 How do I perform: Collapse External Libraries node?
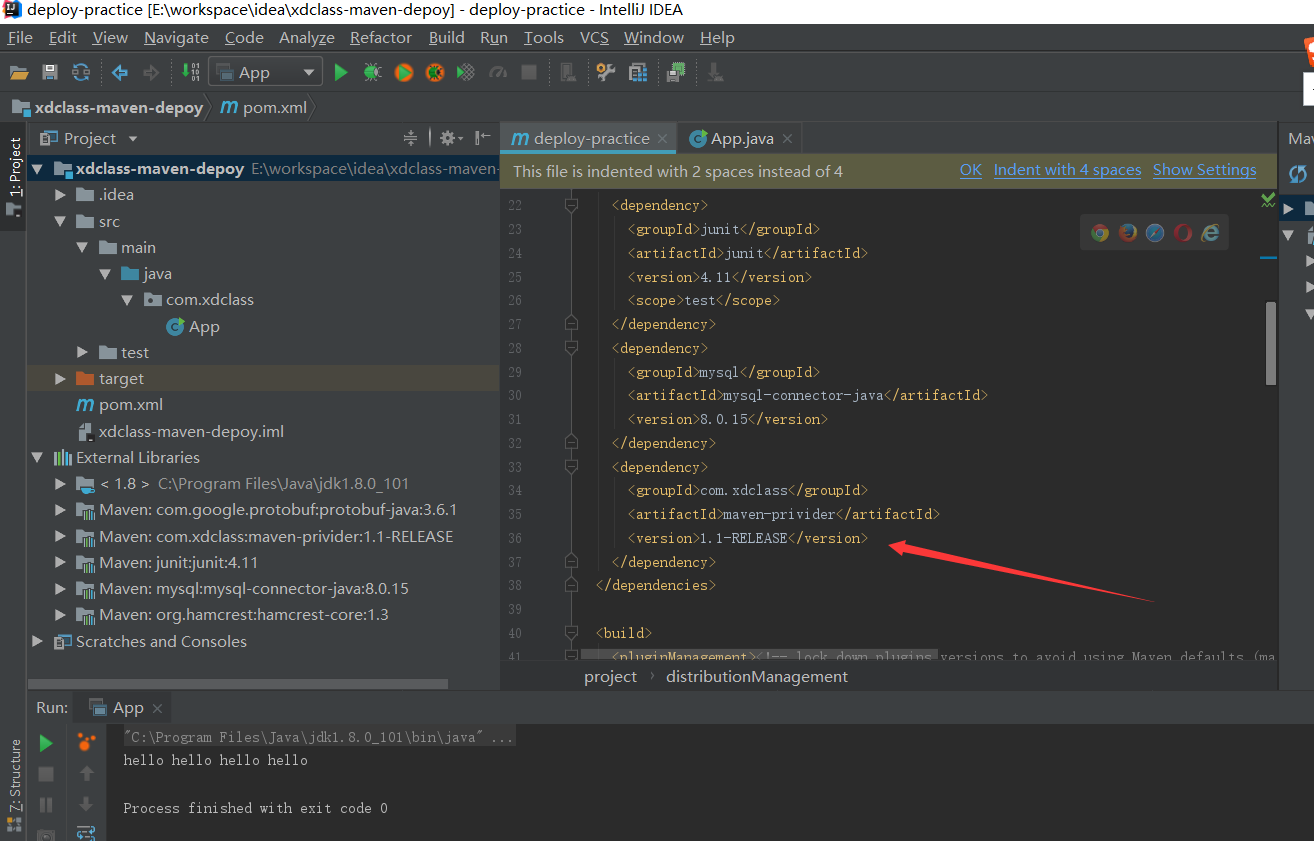point(38,457)
